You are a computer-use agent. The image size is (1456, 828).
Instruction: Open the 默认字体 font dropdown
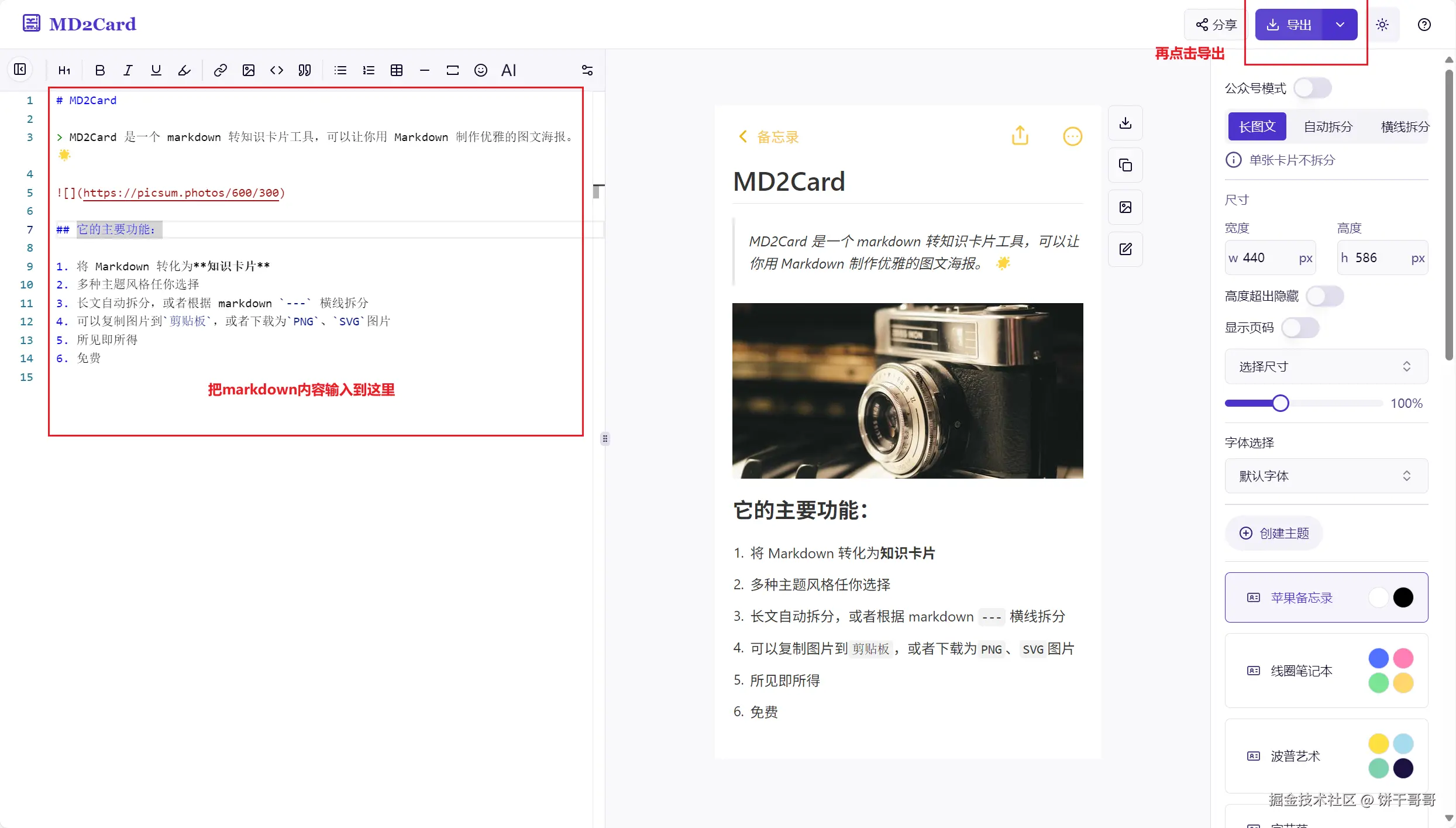[1326, 476]
